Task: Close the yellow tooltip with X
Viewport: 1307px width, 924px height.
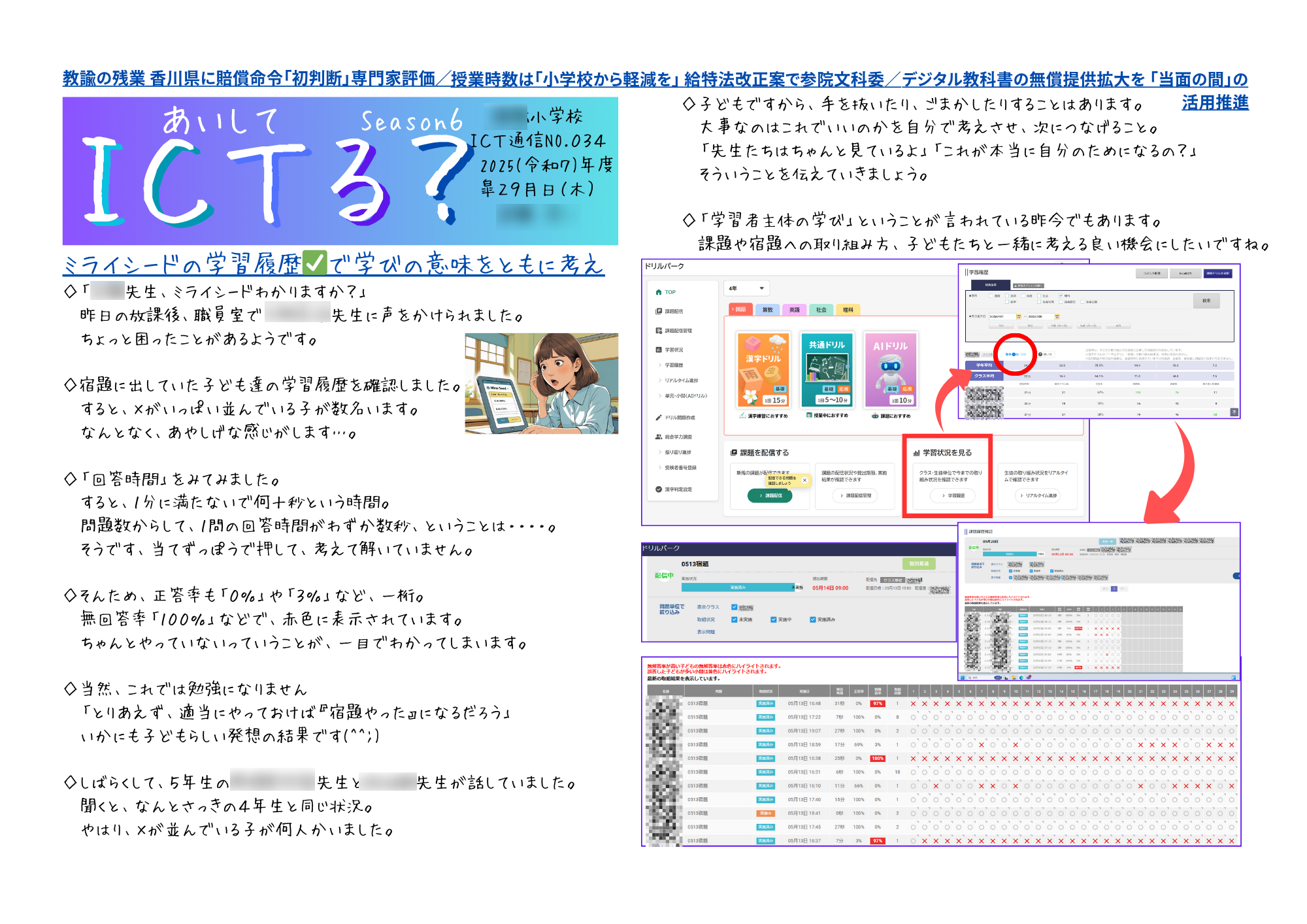Action: pyautogui.click(x=804, y=480)
